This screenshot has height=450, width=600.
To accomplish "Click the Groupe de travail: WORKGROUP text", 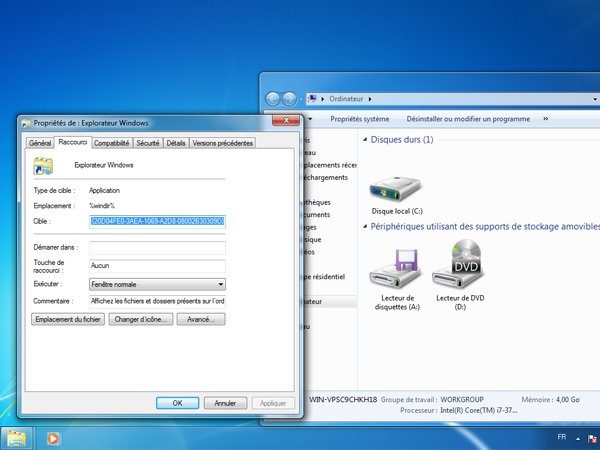I will pos(432,399).
